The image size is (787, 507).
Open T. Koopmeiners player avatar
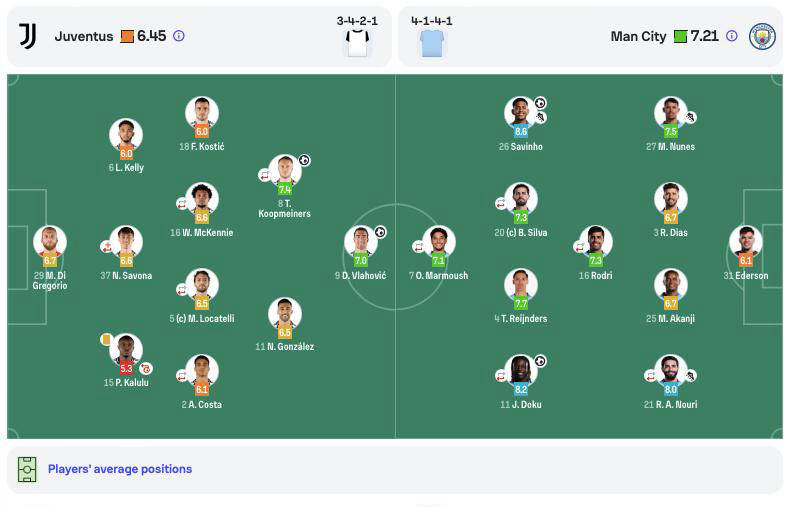click(x=285, y=170)
